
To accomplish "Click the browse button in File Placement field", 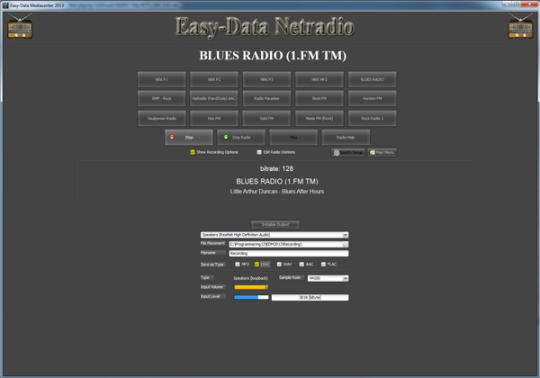I will 345,244.
